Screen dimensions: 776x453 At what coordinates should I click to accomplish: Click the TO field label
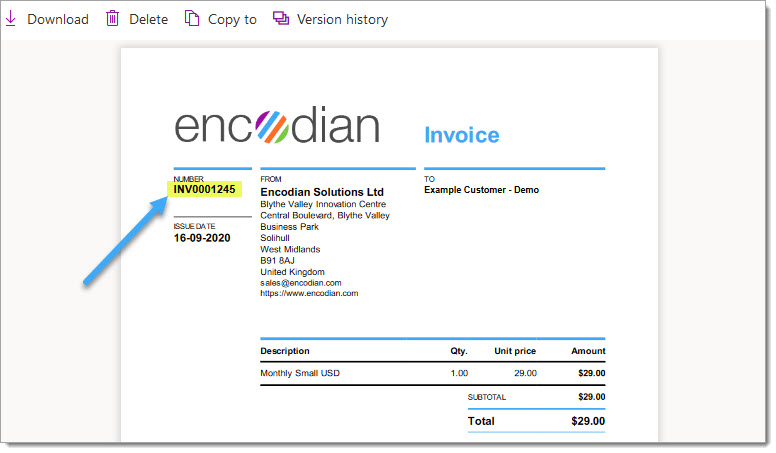pyautogui.click(x=429, y=179)
